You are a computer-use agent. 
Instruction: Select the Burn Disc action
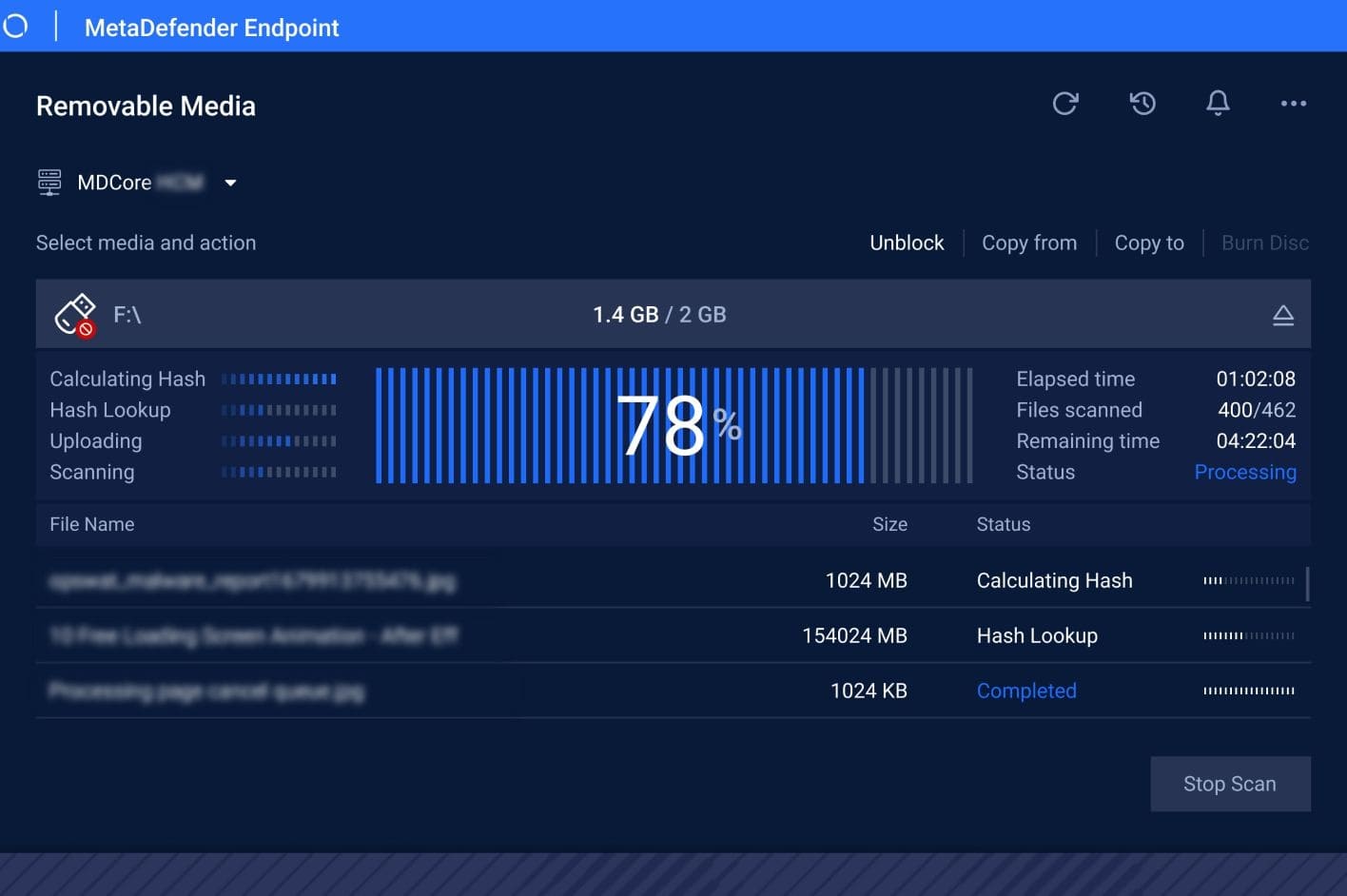click(1265, 243)
